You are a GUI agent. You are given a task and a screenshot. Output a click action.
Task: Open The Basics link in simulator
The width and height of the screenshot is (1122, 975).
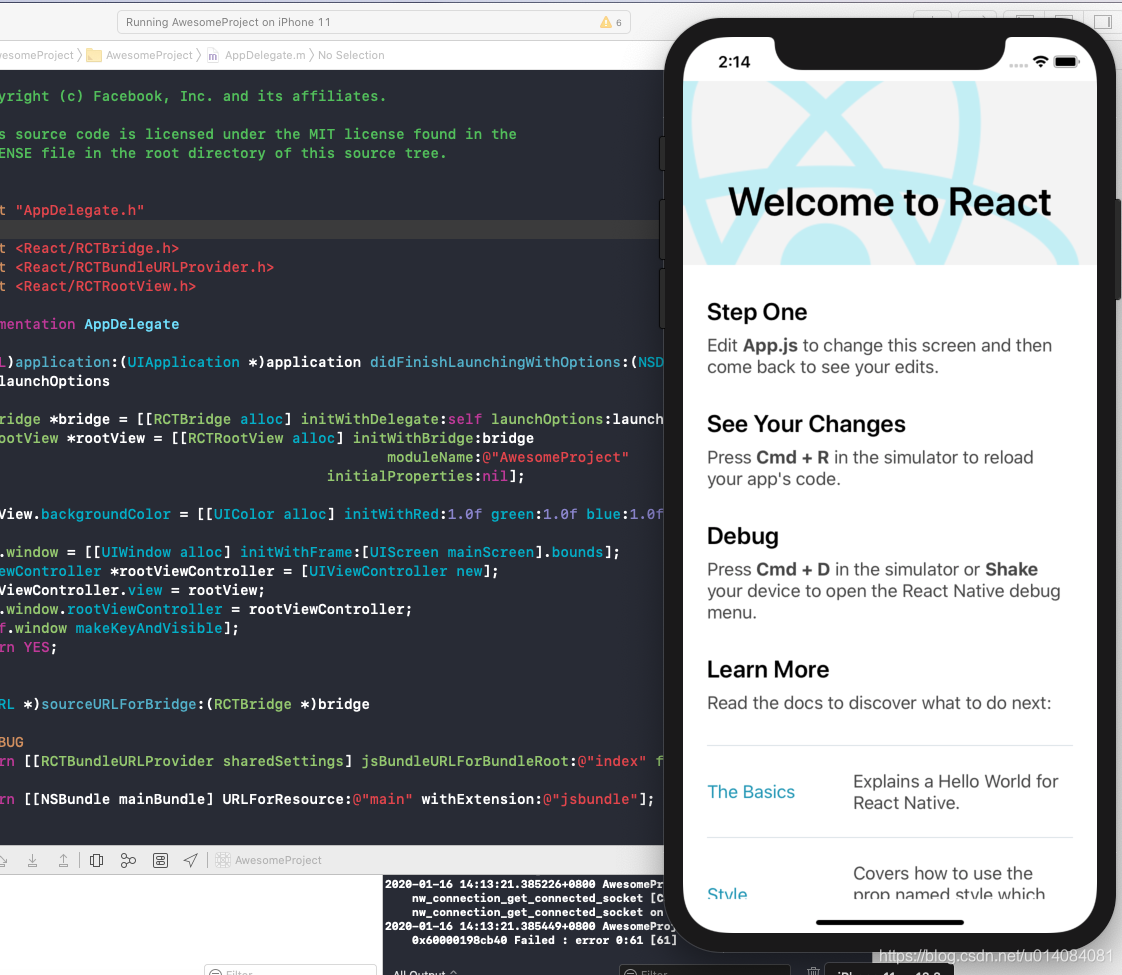pyautogui.click(x=751, y=792)
